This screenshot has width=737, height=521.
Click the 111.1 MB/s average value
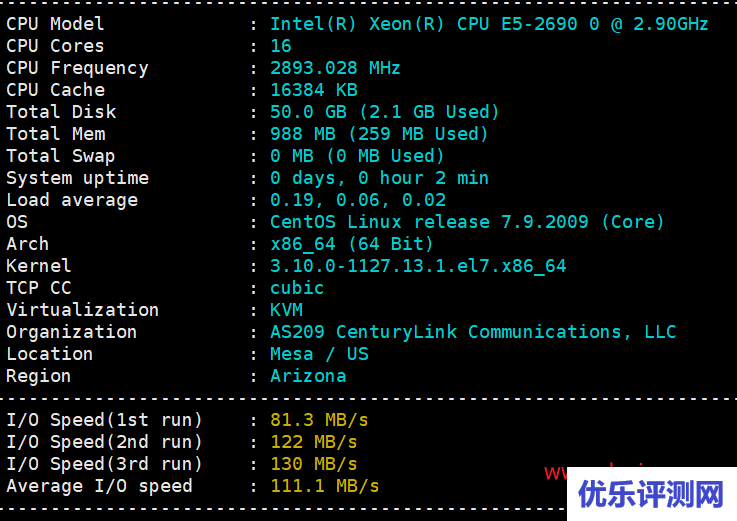coord(325,486)
